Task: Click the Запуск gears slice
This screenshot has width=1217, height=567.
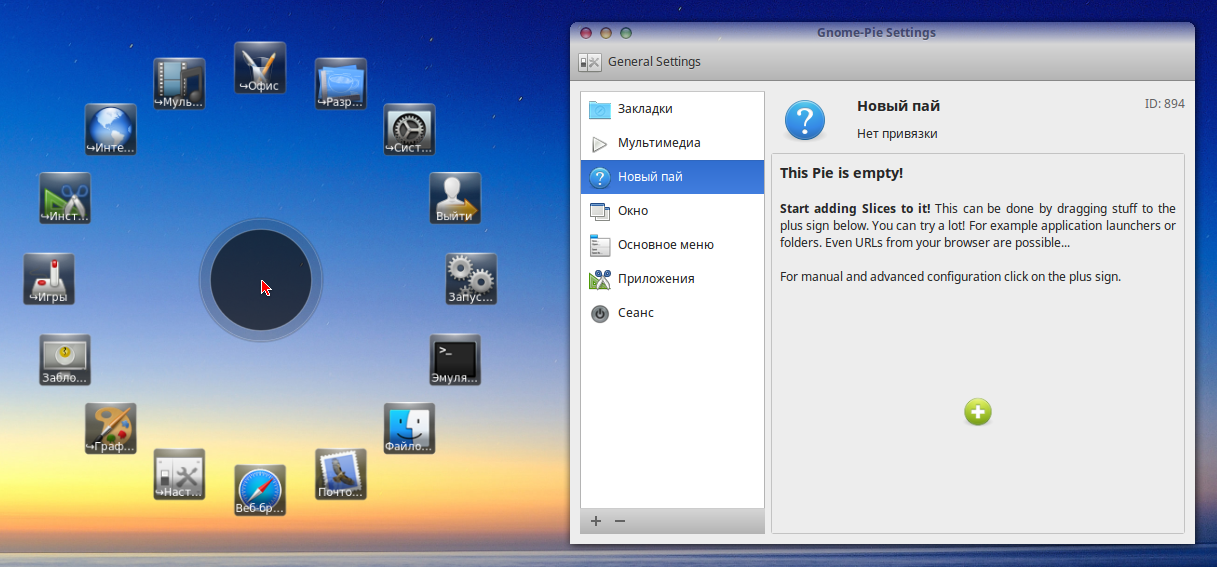Action: [x=471, y=279]
